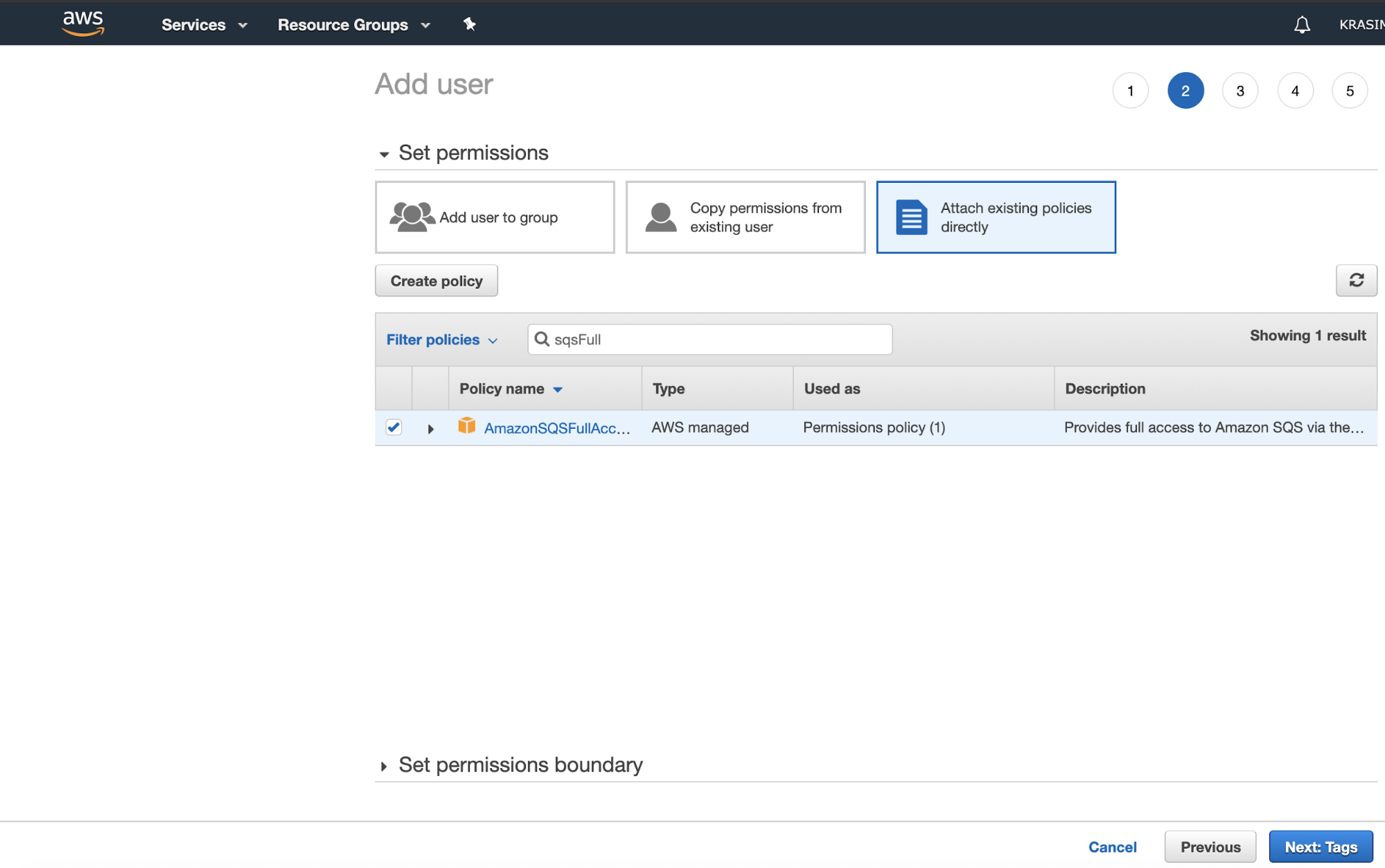Click the AWS logo home icon
This screenshot has height=868, width=1385.
tap(82, 23)
